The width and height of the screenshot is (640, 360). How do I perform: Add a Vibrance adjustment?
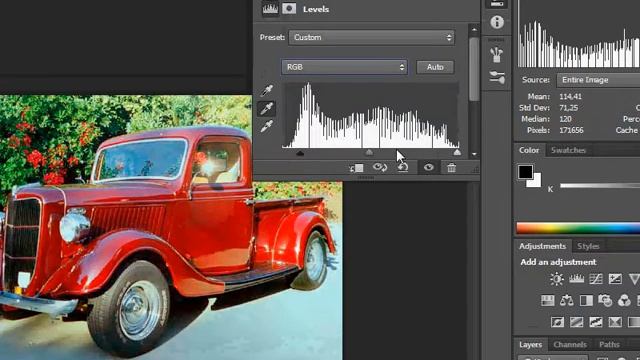point(634,279)
